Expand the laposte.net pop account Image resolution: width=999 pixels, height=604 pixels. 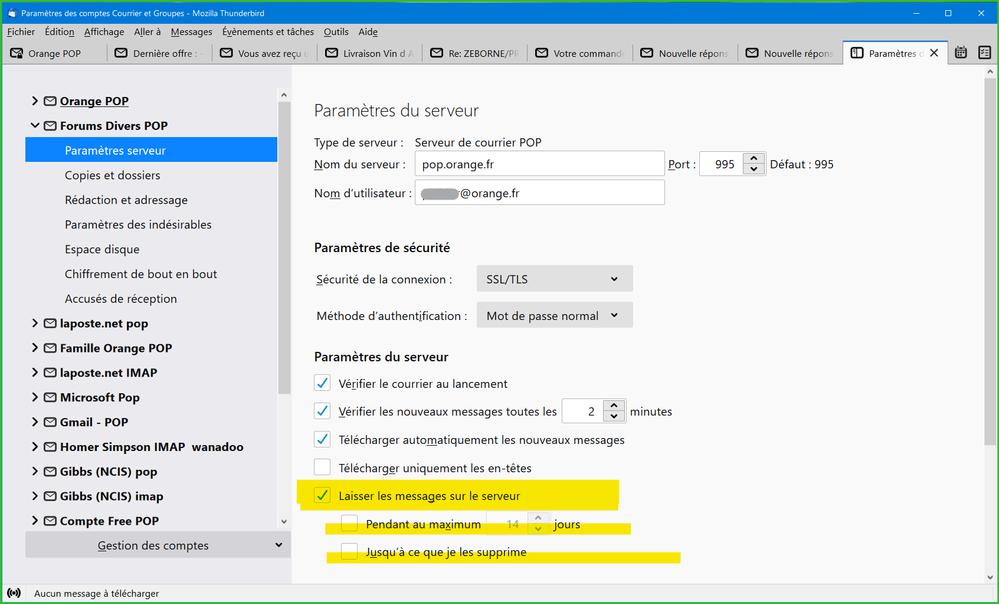[x=35, y=323]
